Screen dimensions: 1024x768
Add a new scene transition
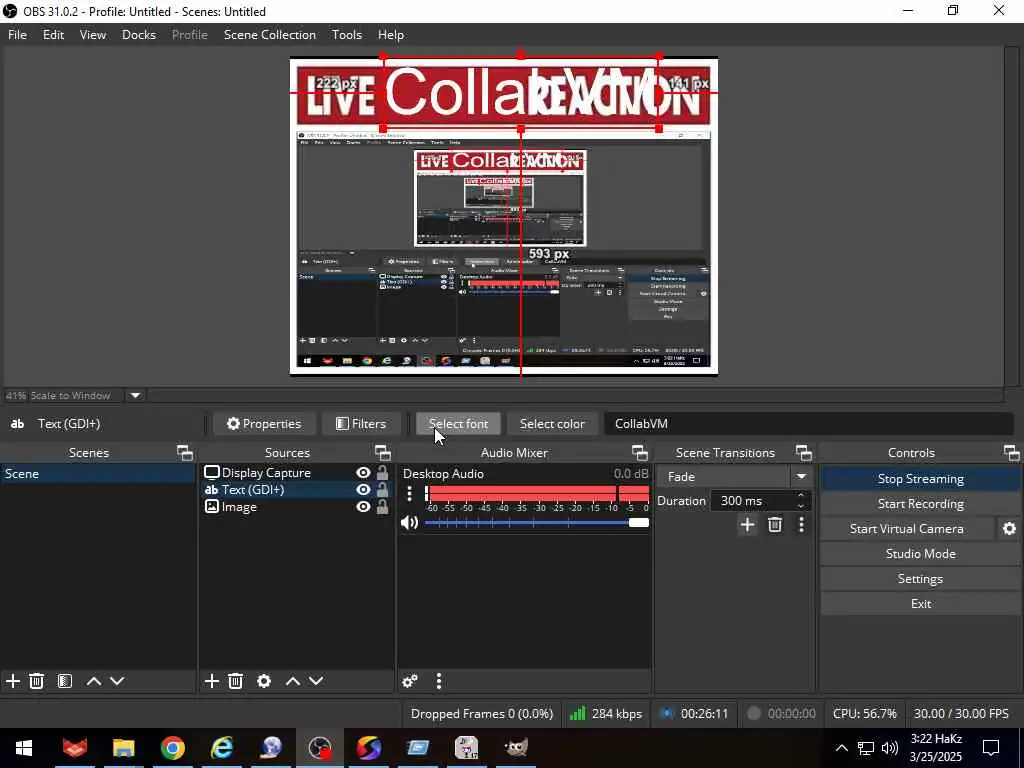tap(747, 524)
